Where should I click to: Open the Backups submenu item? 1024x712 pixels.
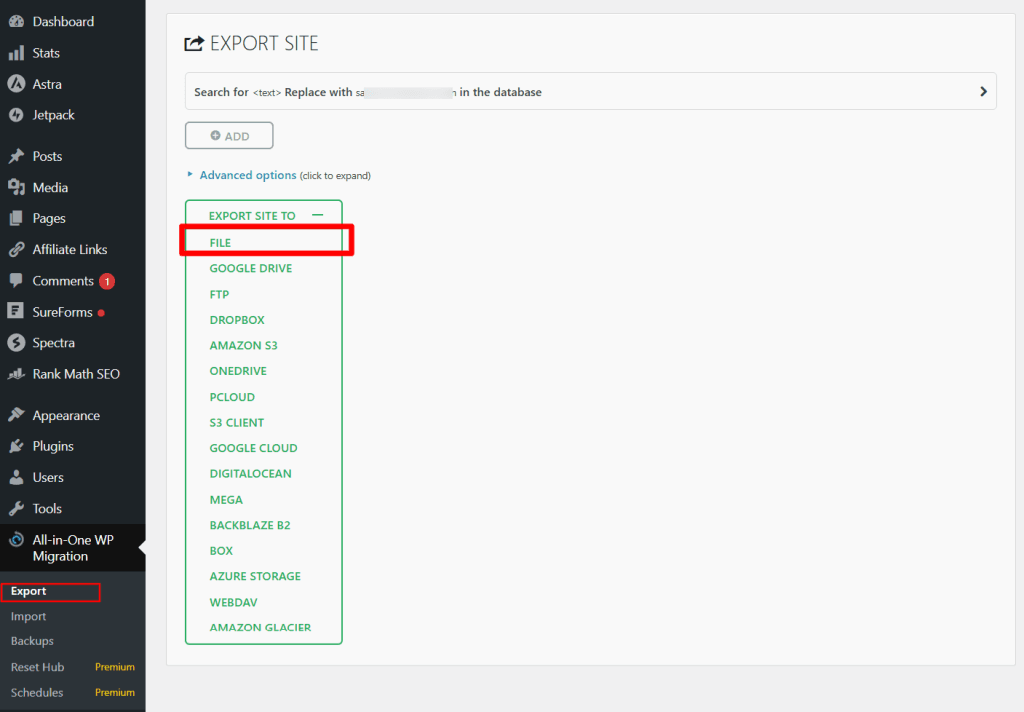pyautogui.click(x=31, y=640)
